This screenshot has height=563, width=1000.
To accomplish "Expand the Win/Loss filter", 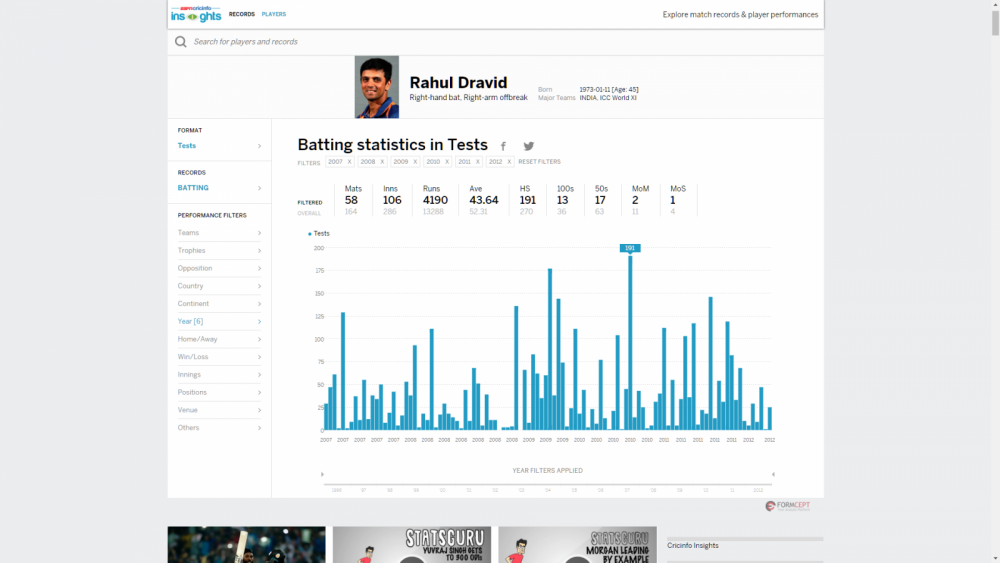I will pos(219,357).
